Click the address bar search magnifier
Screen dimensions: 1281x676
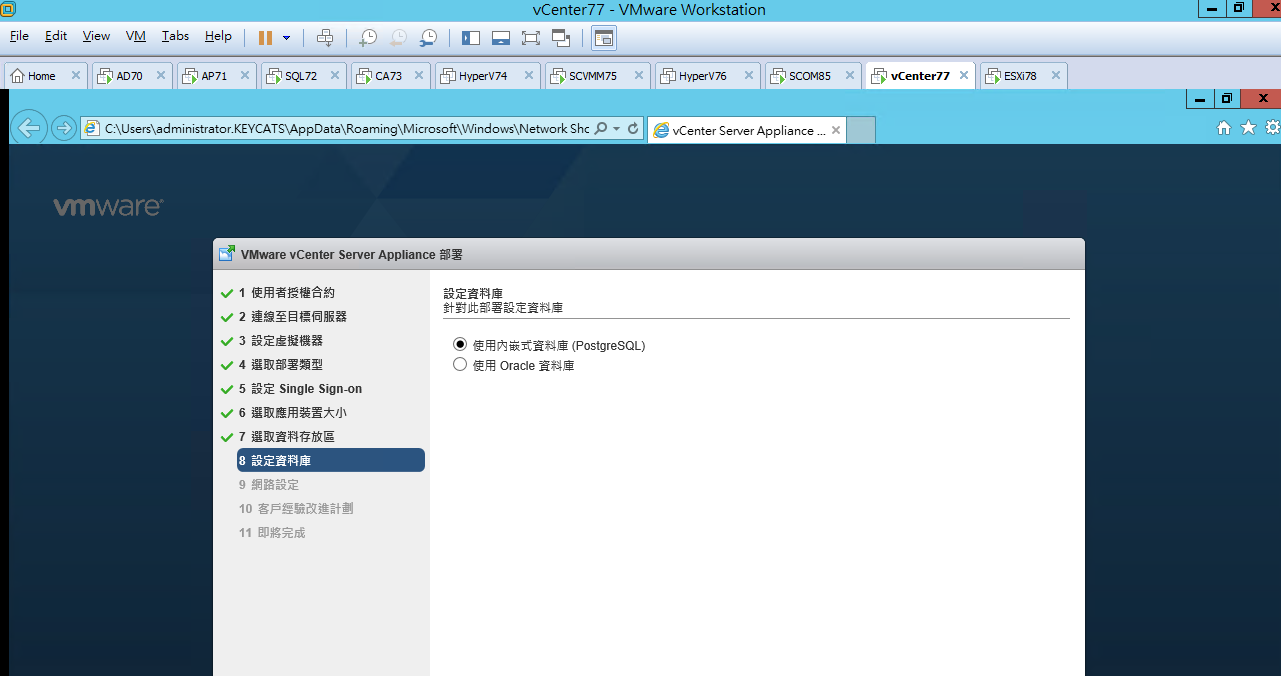[601, 129]
